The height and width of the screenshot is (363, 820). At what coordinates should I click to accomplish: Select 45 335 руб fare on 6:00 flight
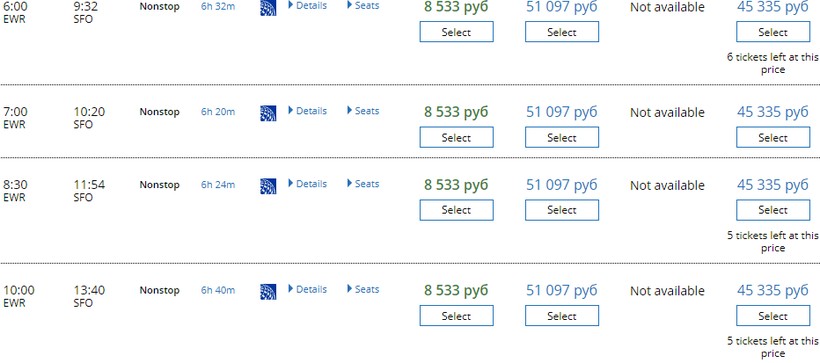(x=773, y=32)
